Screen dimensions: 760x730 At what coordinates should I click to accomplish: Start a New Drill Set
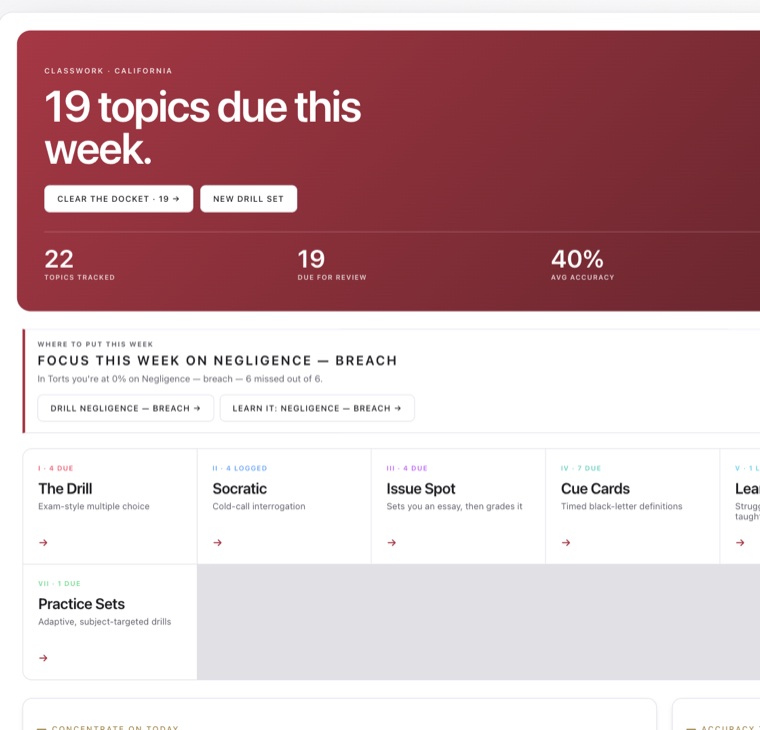pyautogui.click(x=248, y=199)
